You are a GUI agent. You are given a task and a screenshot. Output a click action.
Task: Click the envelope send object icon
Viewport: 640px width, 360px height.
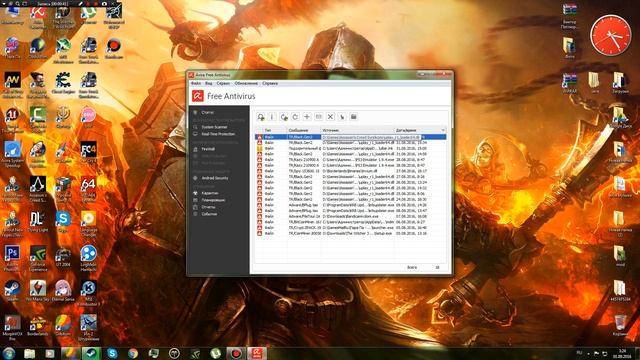[x=318, y=117]
